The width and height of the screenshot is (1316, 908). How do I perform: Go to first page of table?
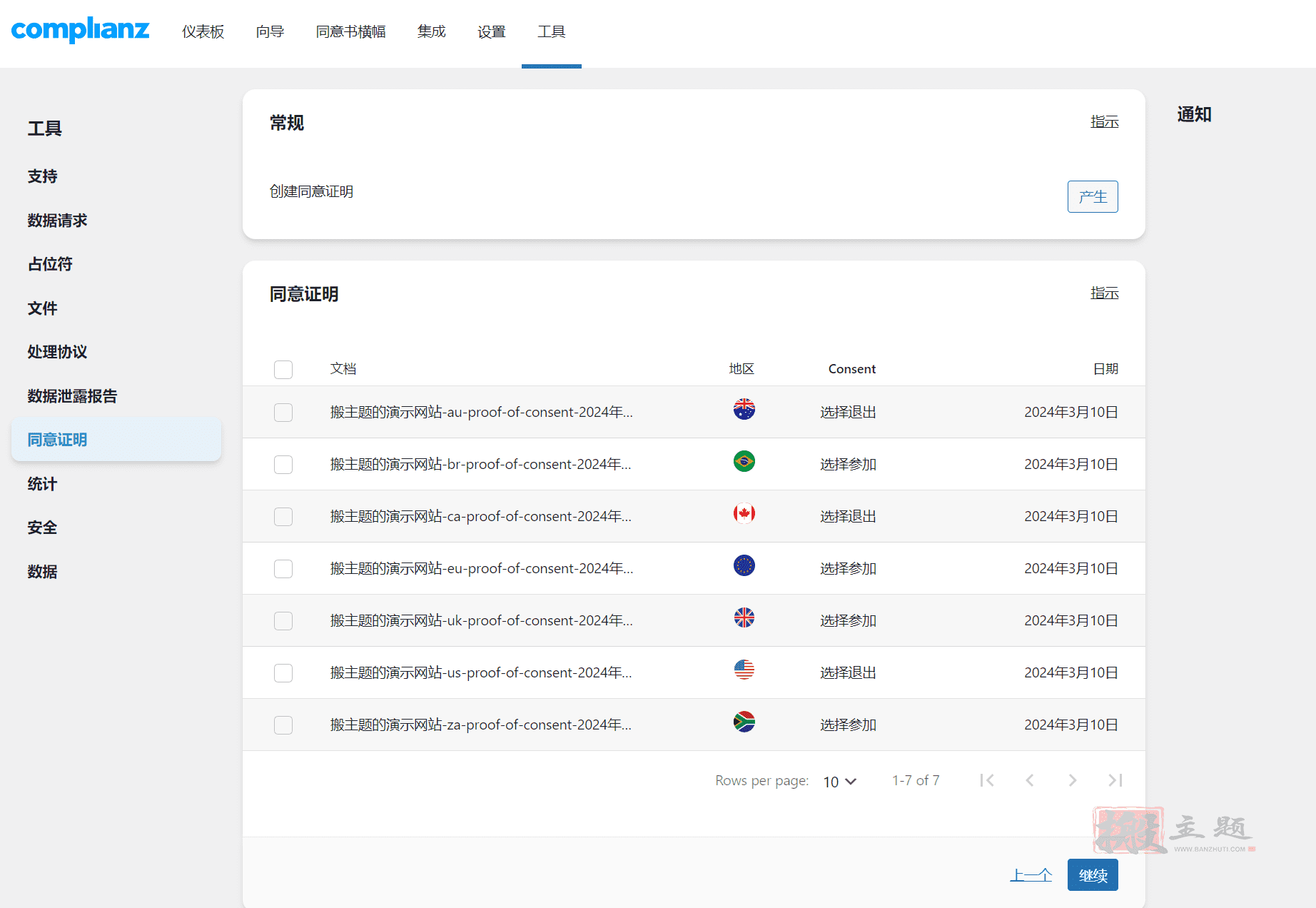coord(987,780)
